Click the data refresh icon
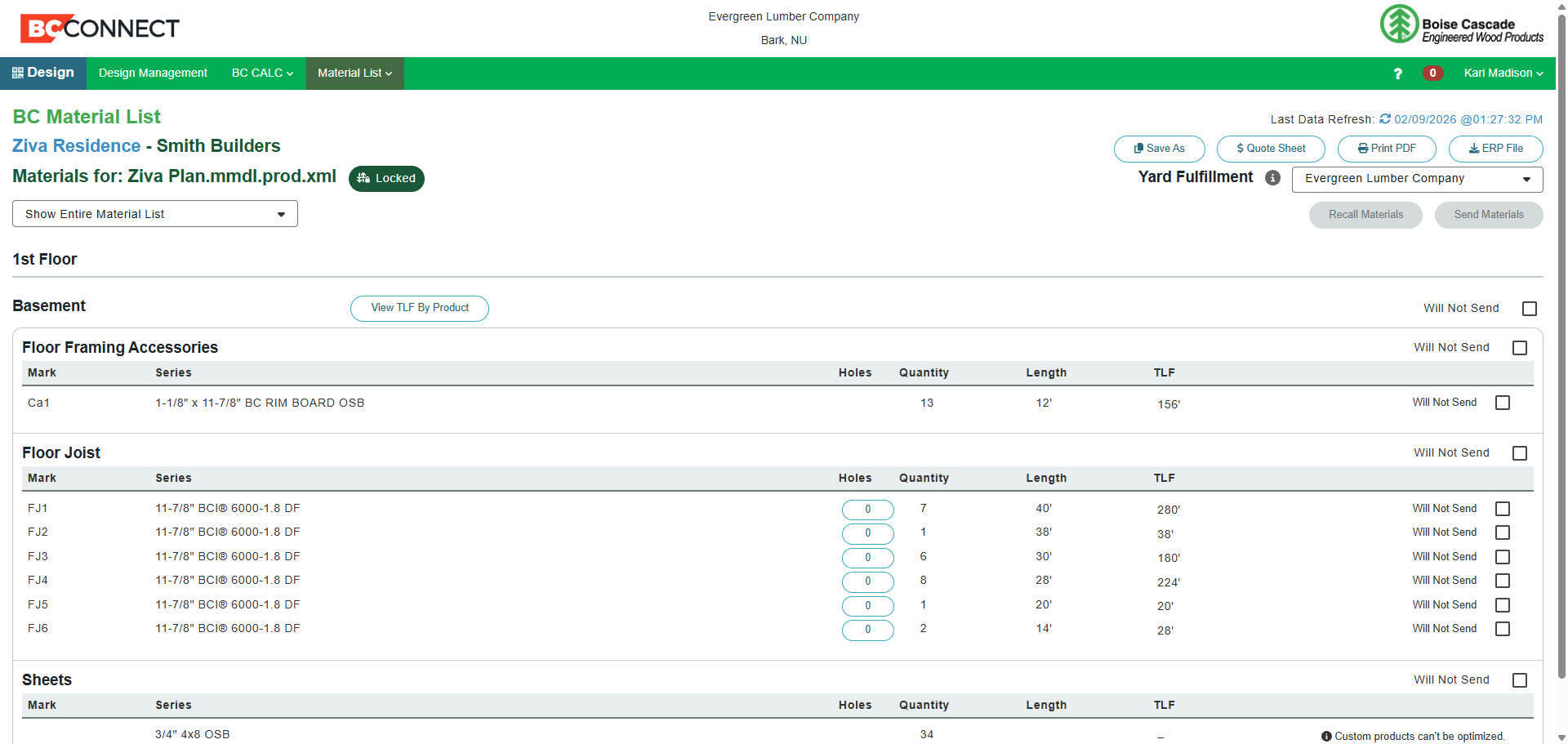Screen dimensions: 1568x744 (x=1385, y=119)
